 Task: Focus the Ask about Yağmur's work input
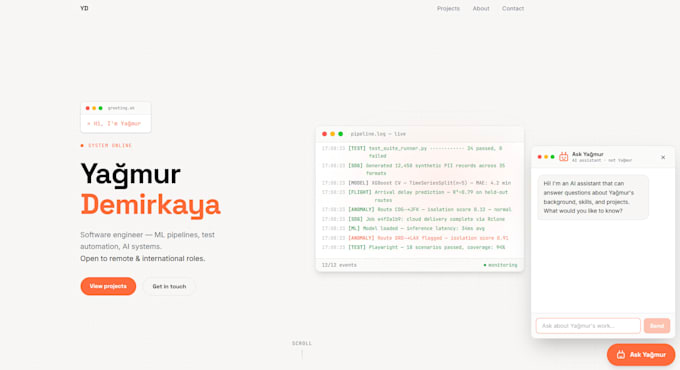click(588, 326)
